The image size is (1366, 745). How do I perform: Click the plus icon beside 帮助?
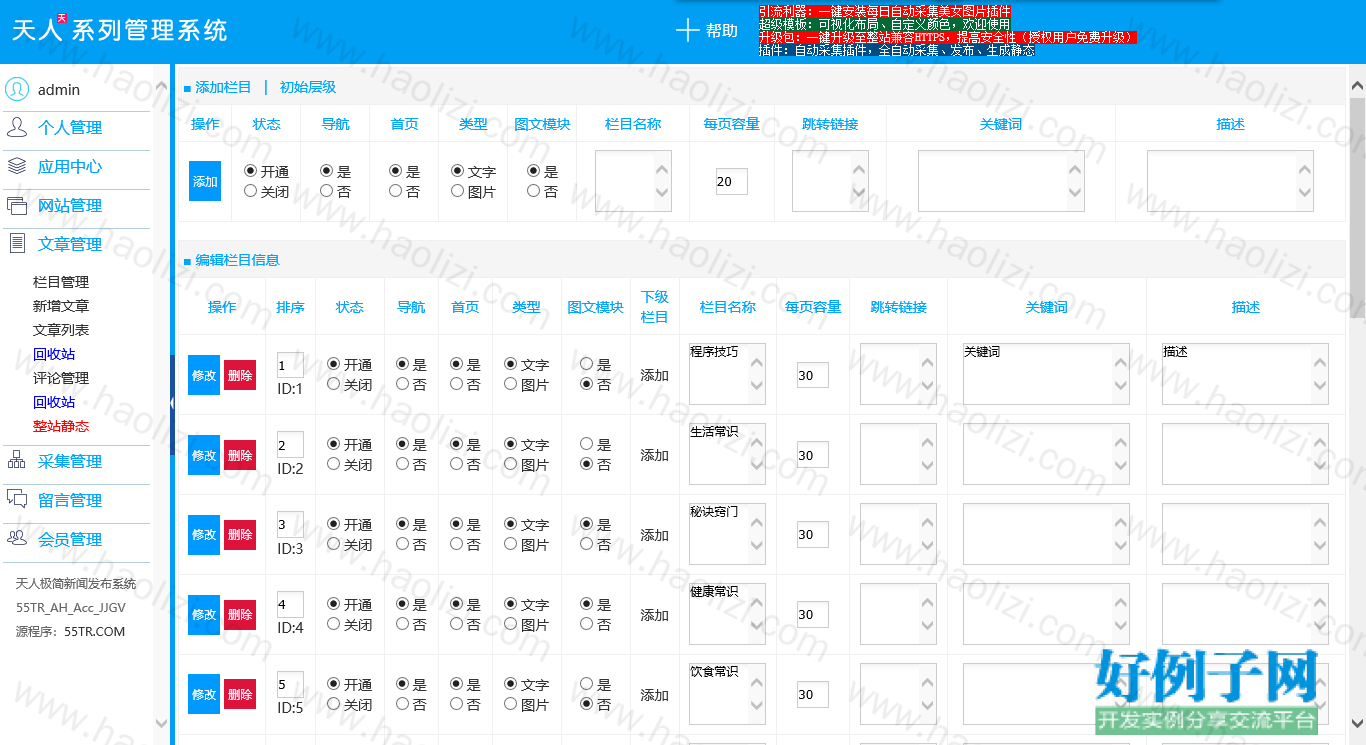tap(687, 30)
